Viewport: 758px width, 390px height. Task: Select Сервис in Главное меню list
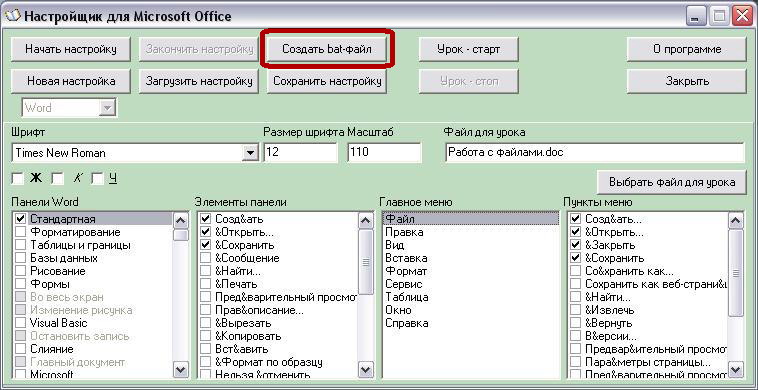[470, 284]
